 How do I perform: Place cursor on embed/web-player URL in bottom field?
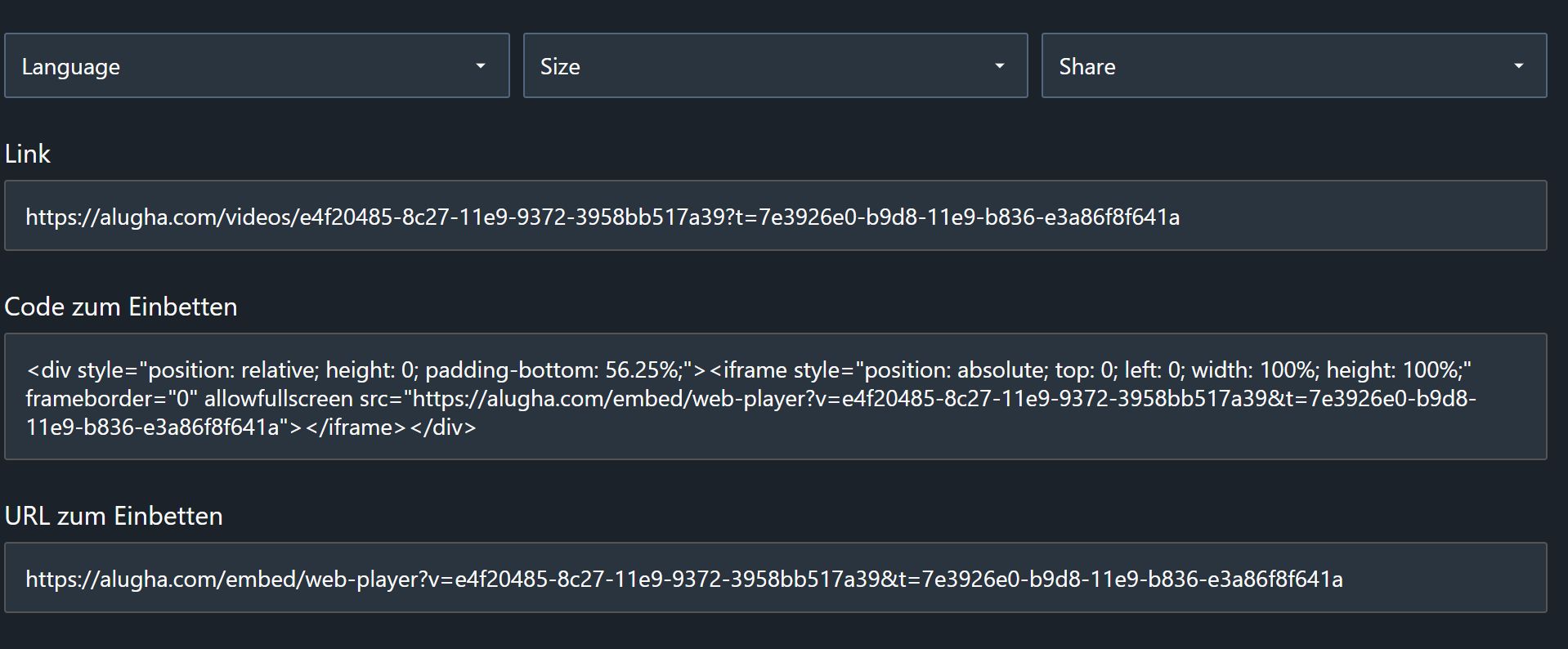(684, 579)
